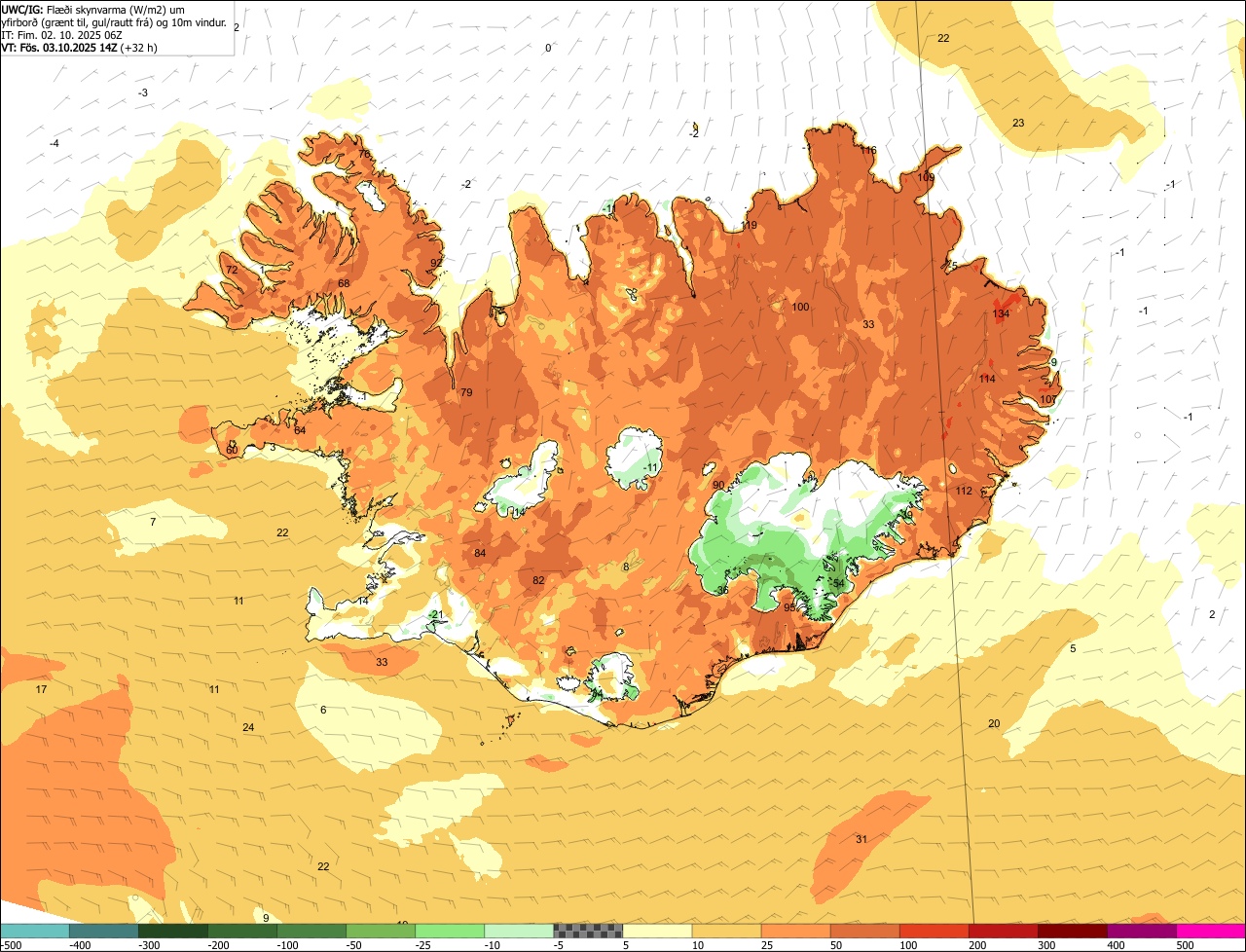The height and width of the screenshot is (952, 1246).
Task: Click magenta legend swatch right of 500
Action: tap(1211, 931)
